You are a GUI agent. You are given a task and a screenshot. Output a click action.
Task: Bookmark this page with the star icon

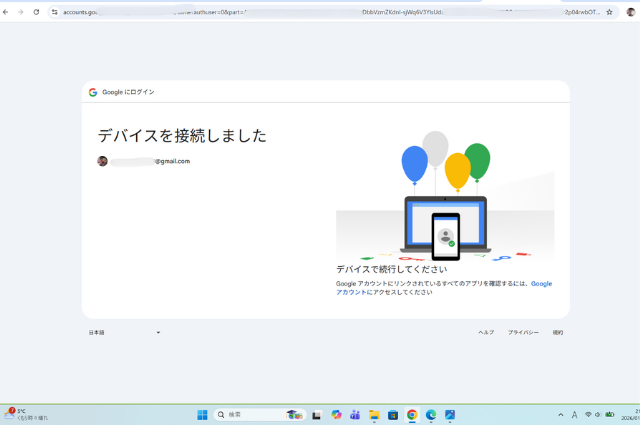point(609,12)
